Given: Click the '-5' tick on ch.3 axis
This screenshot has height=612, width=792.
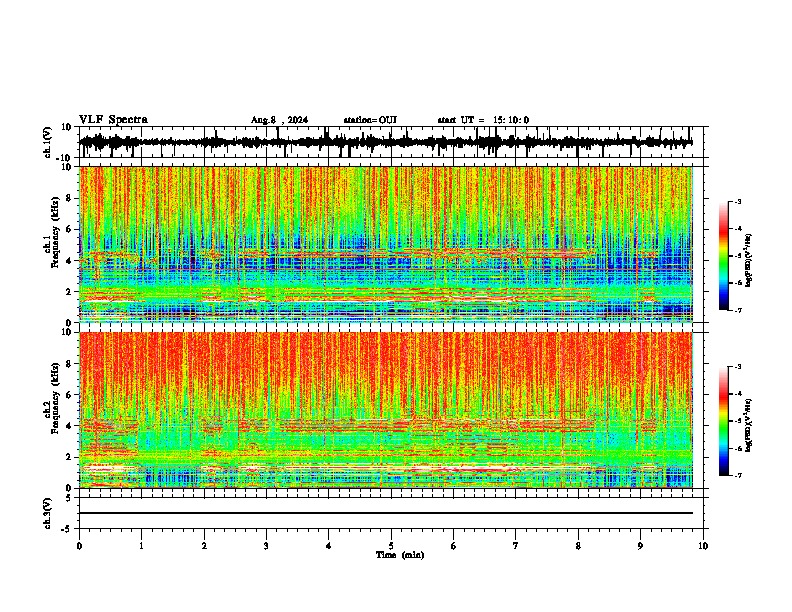Looking at the screenshot, I should [x=67, y=529].
